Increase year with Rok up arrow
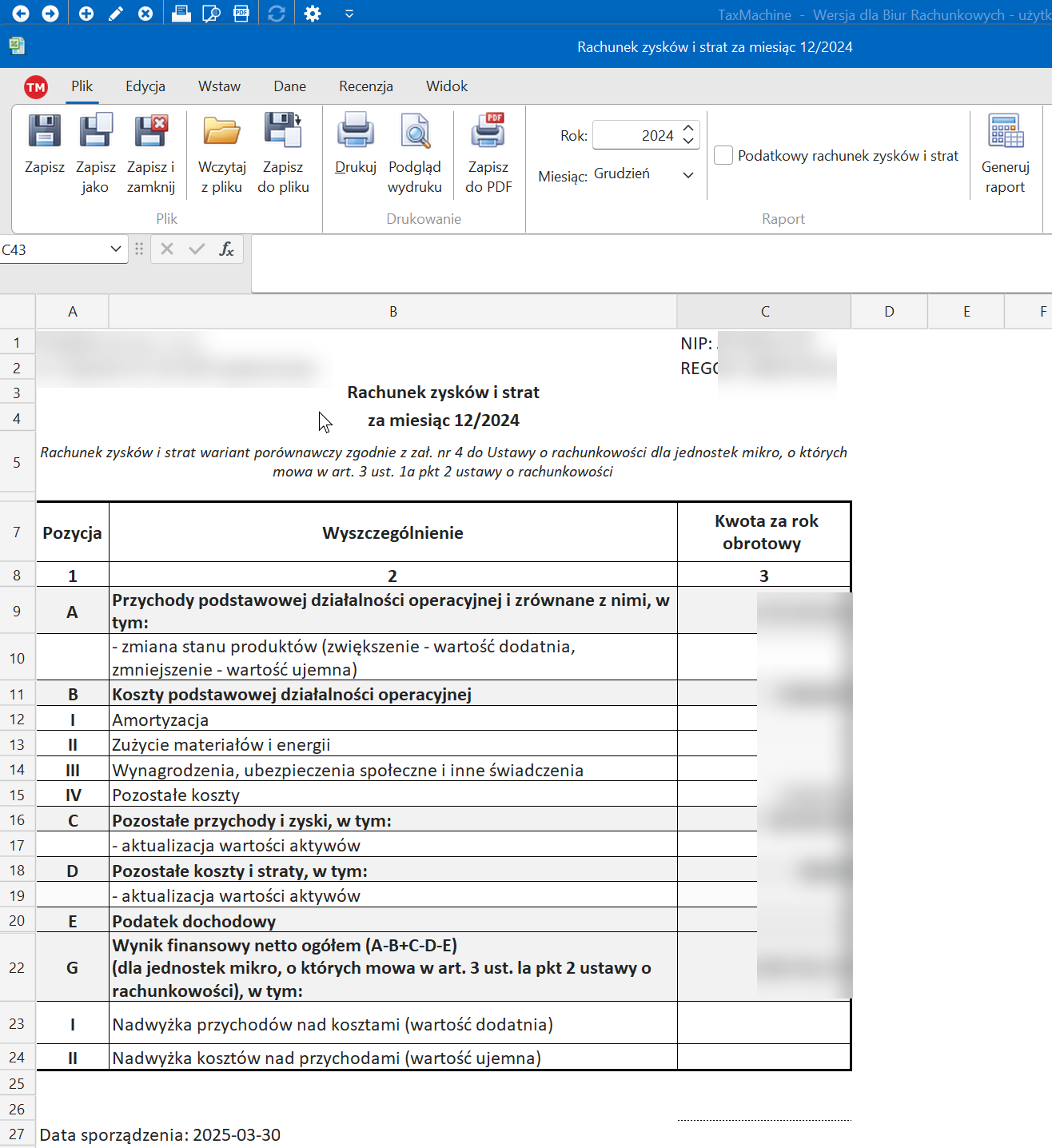The width and height of the screenshot is (1052, 1148). pyautogui.click(x=689, y=128)
